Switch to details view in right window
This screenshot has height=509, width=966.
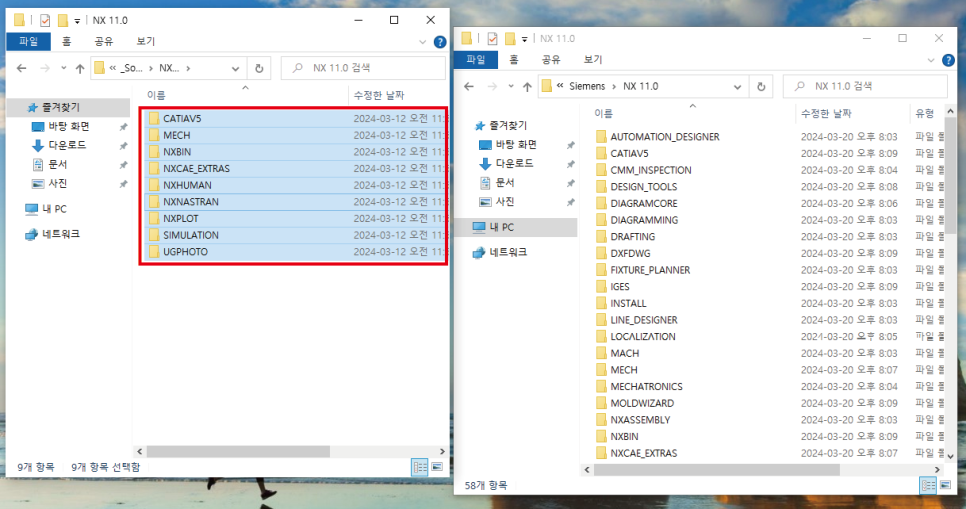(x=928, y=486)
